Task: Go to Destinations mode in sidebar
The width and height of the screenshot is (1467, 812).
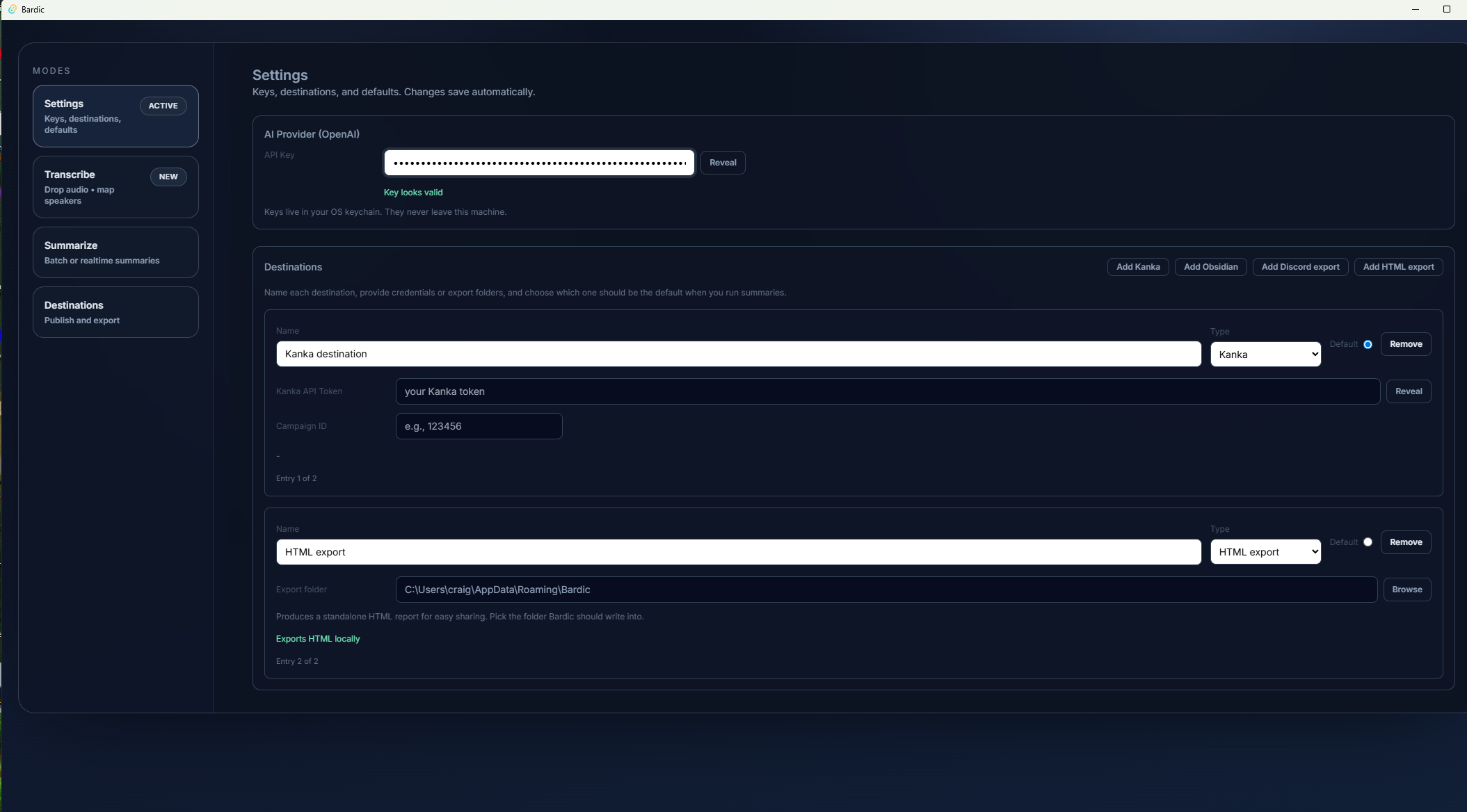Action: coord(115,312)
